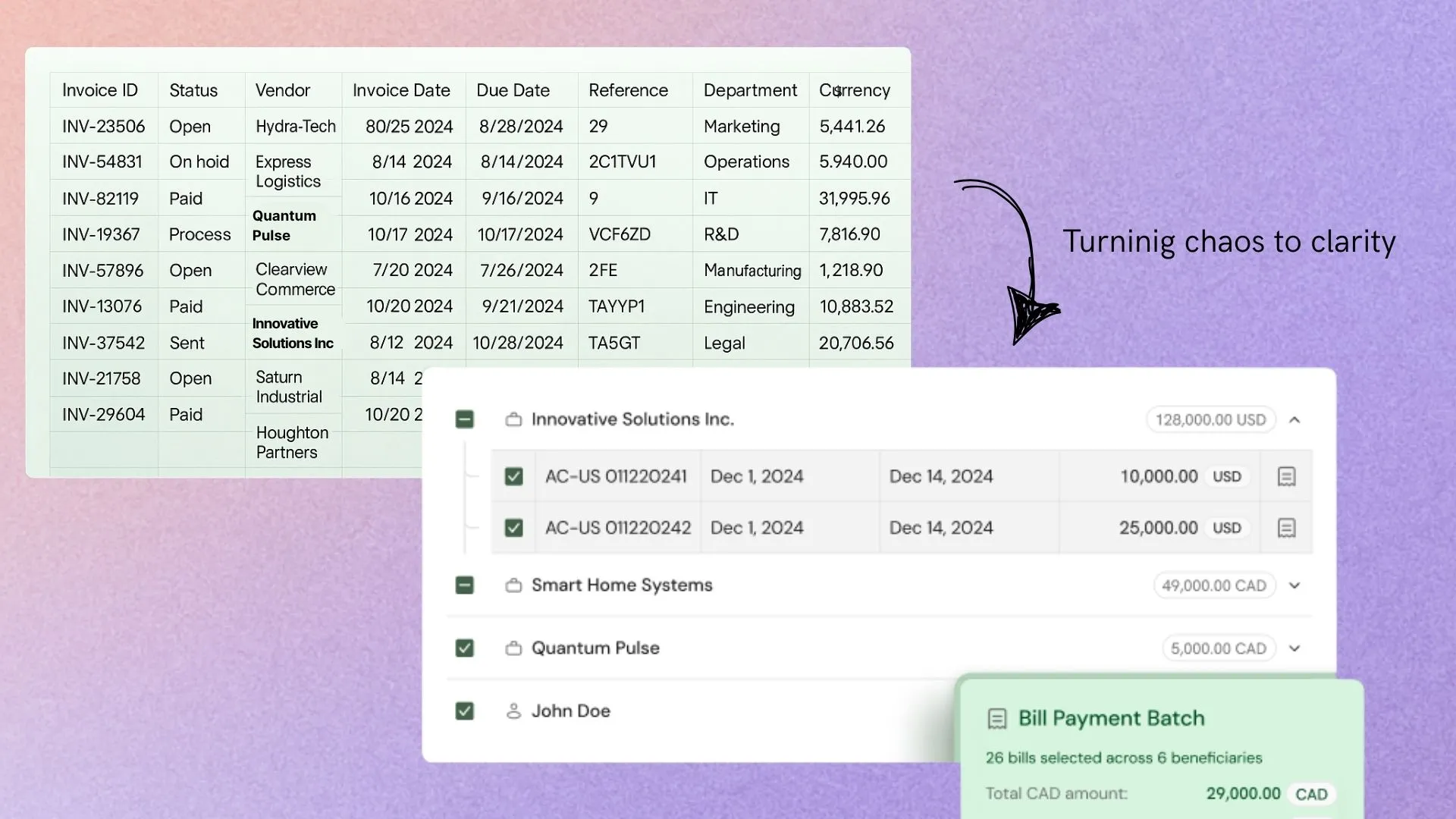The image size is (1456, 819).
Task: Uncheck bill AC-US 011220241 checkbox
Action: pyautogui.click(x=513, y=476)
